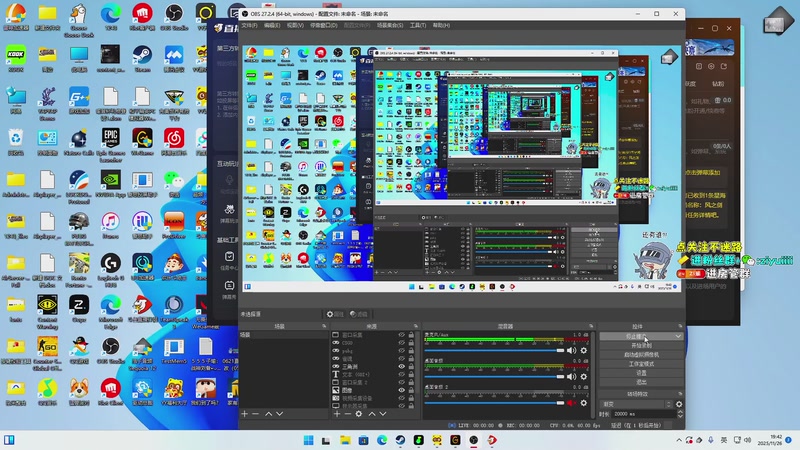
Task: Mute the 麦克风/Aux channel
Action: (x=571, y=351)
